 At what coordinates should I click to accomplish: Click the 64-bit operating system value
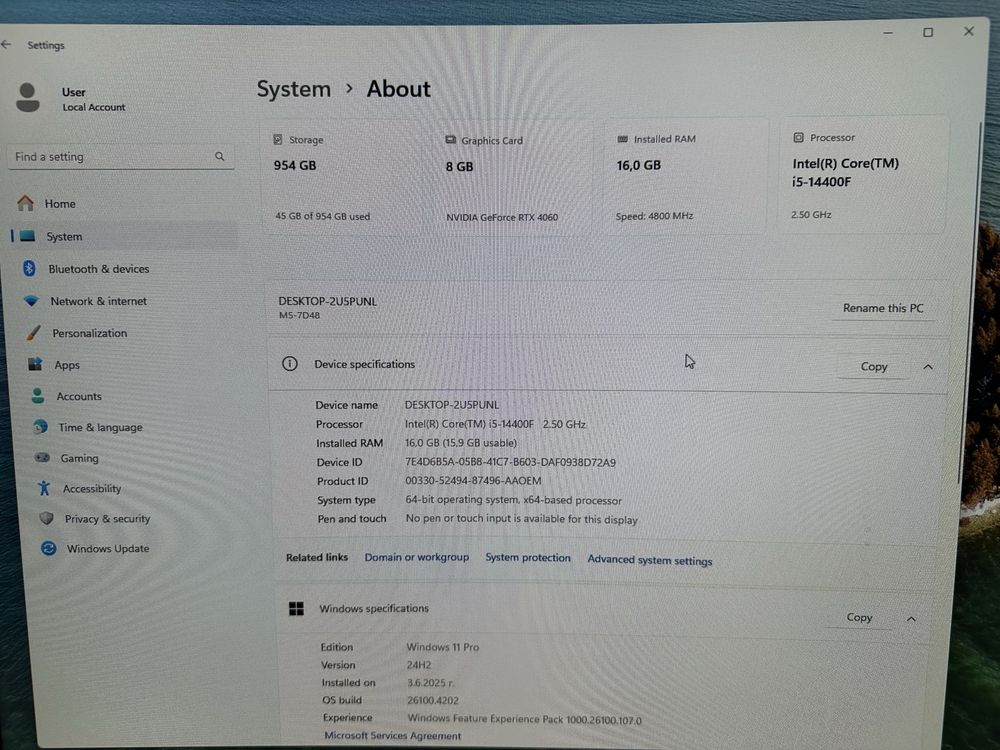(x=513, y=500)
